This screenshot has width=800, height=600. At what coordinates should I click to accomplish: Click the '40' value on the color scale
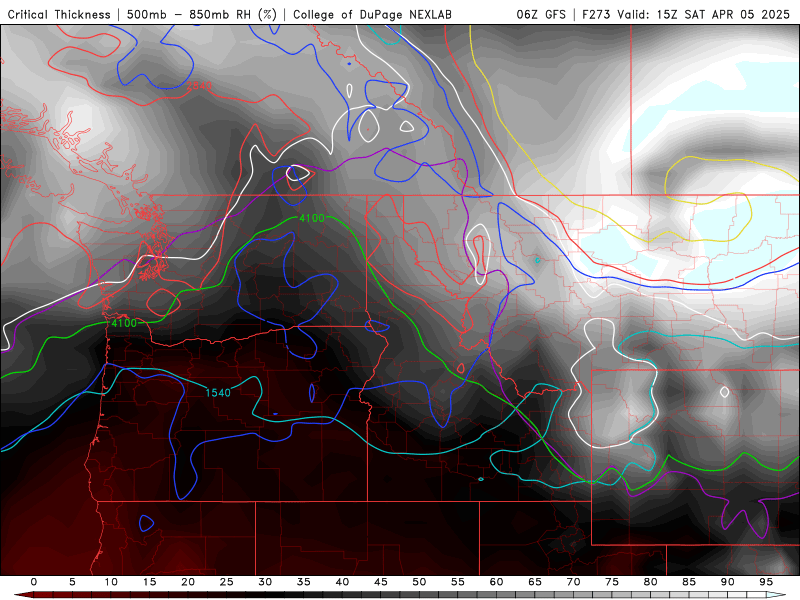click(342, 582)
